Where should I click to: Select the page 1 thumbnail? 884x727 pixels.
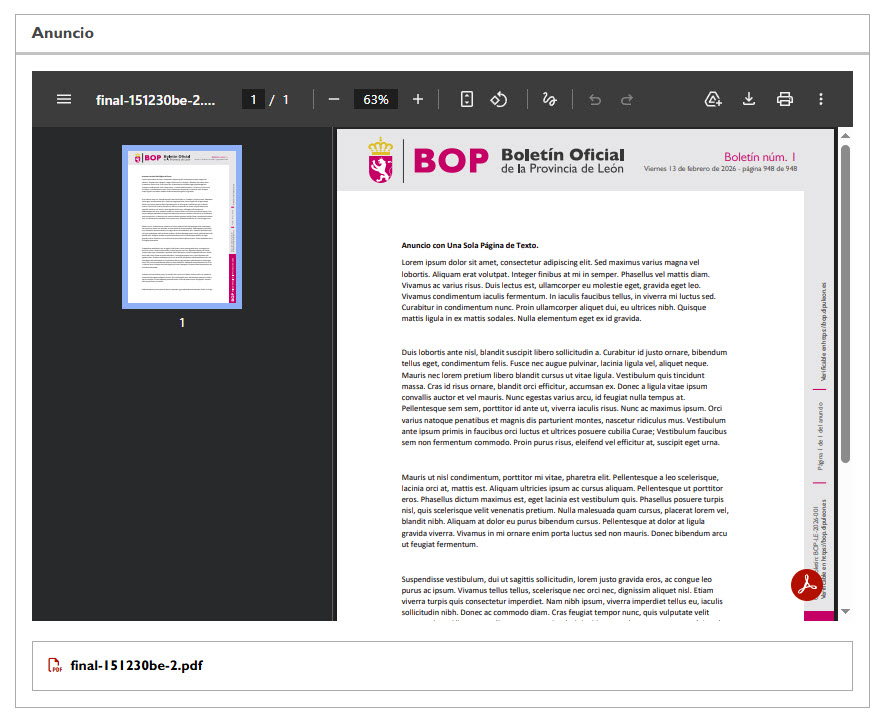182,226
